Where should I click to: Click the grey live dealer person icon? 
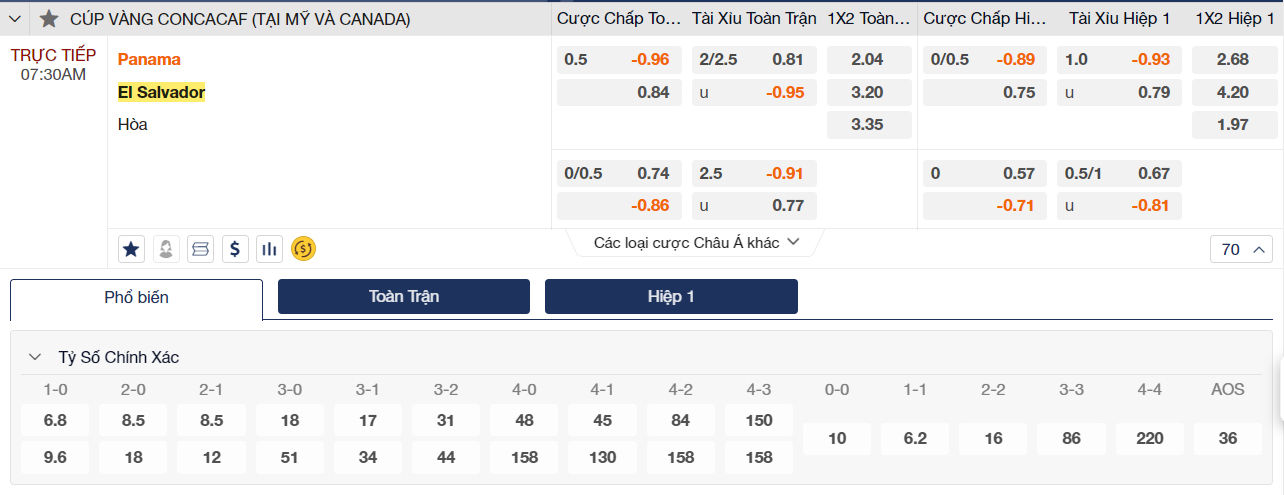(166, 248)
